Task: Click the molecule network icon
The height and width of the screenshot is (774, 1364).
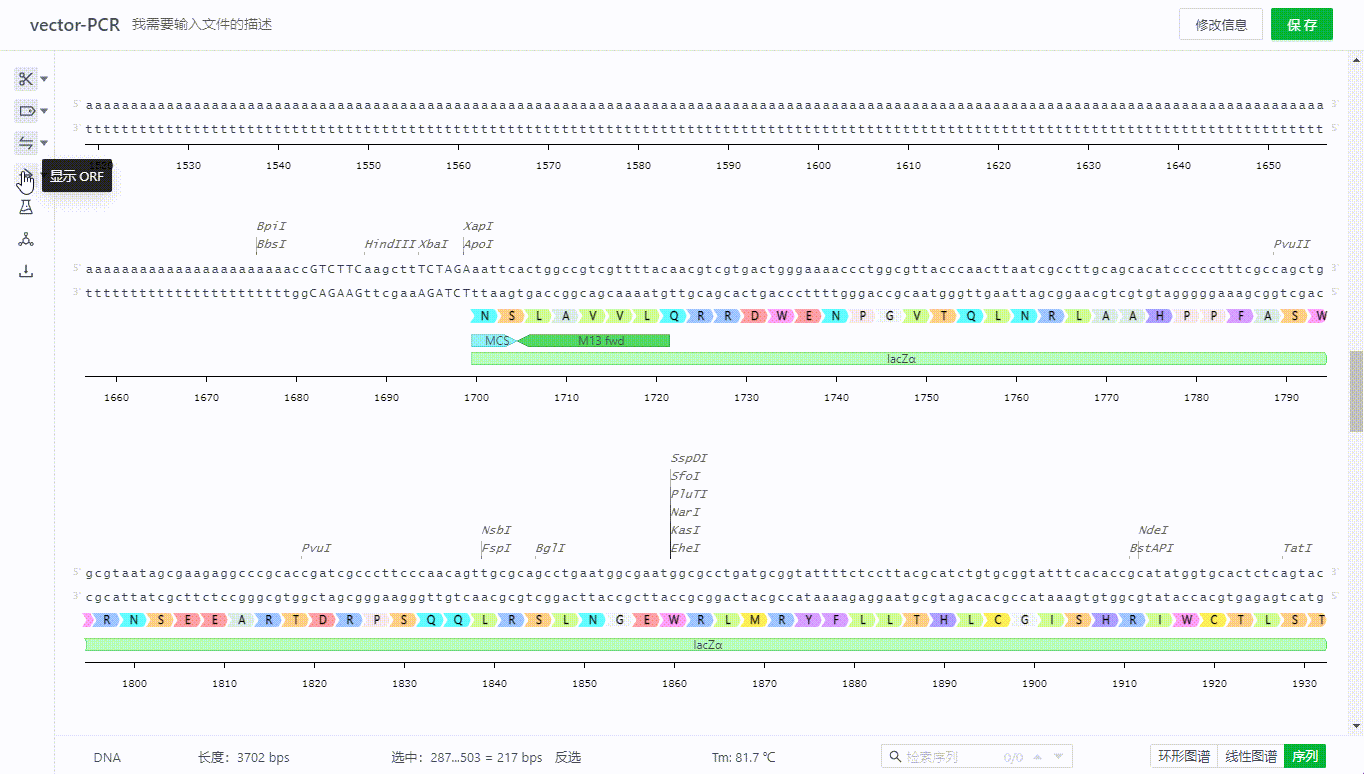Action: [26, 239]
